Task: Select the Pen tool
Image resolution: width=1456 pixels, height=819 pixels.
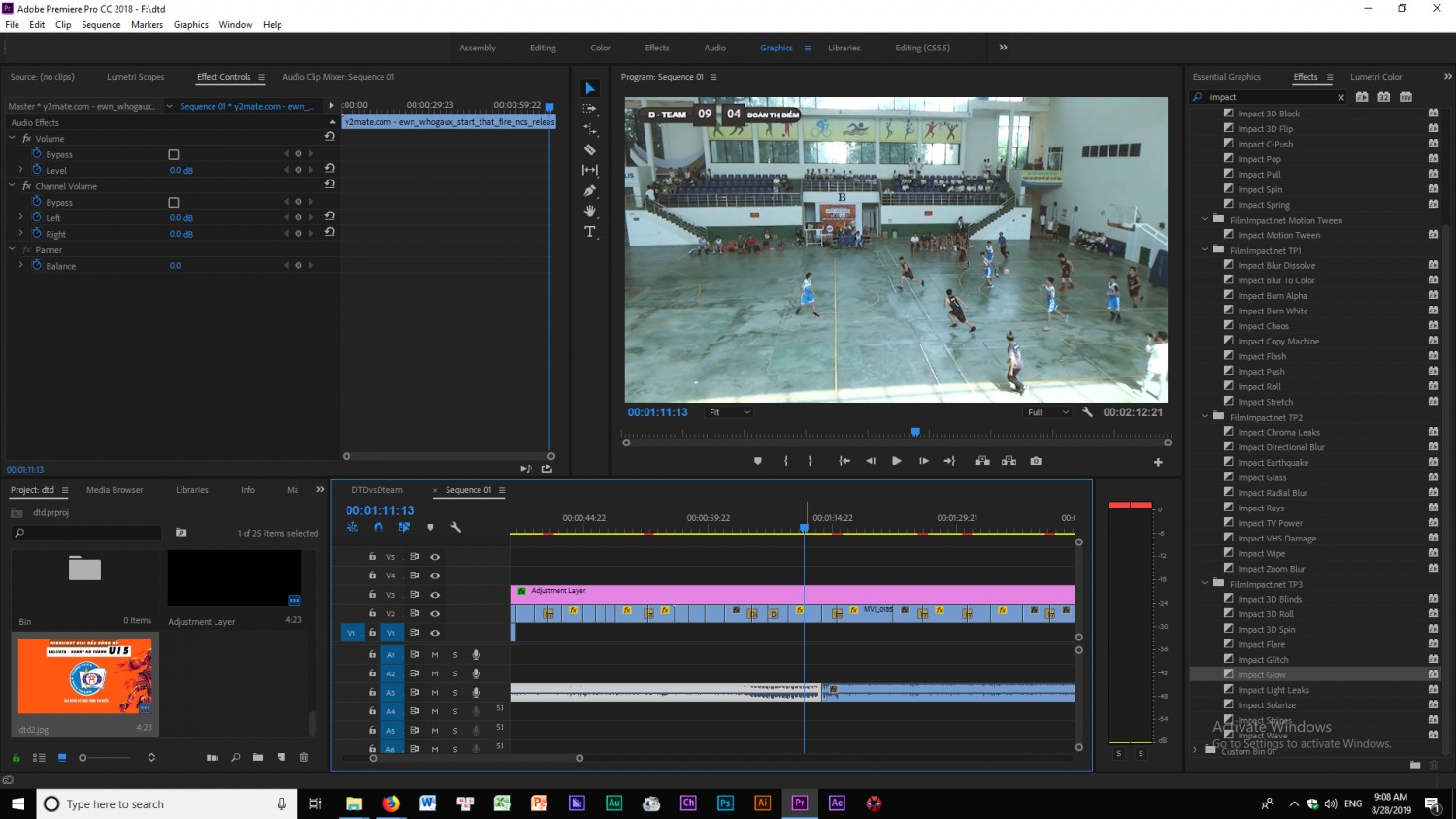Action: pos(589,191)
